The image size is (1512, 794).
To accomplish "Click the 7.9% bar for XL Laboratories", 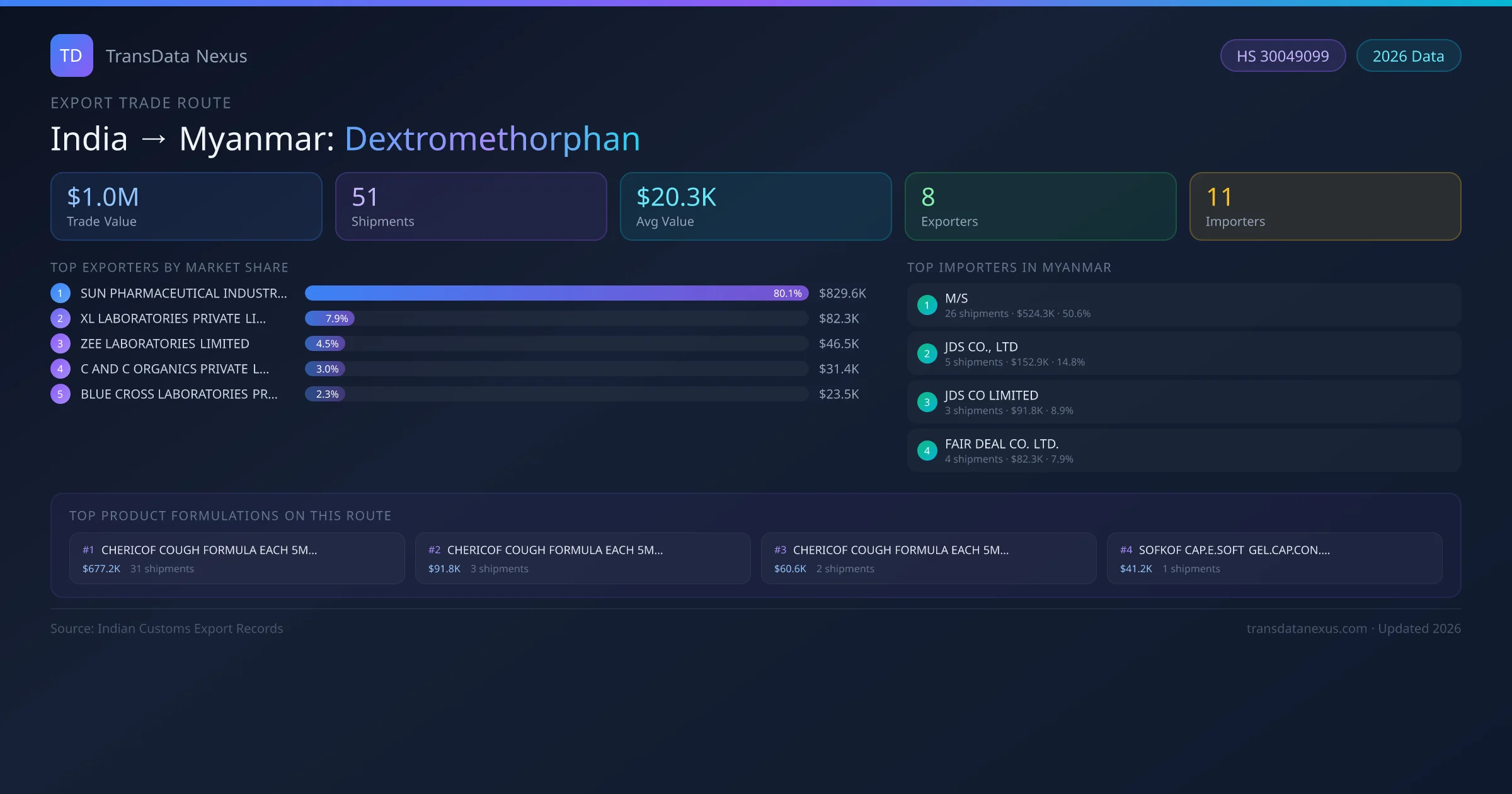I will point(330,318).
